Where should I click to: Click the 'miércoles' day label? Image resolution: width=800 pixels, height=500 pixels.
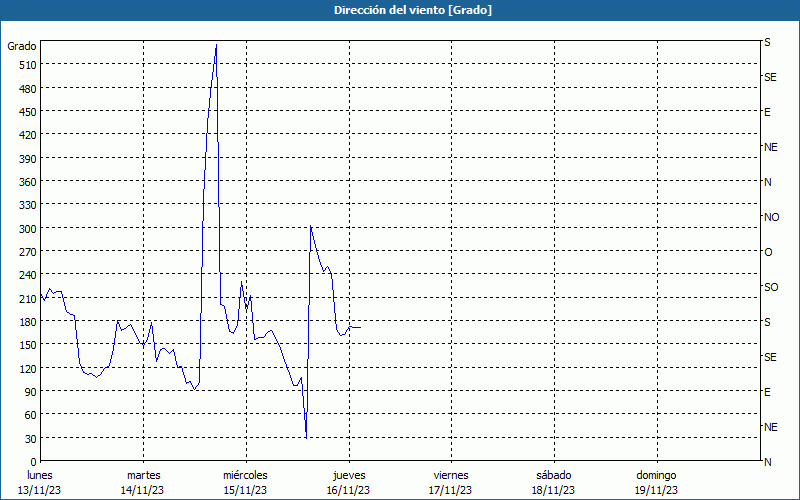(245, 476)
